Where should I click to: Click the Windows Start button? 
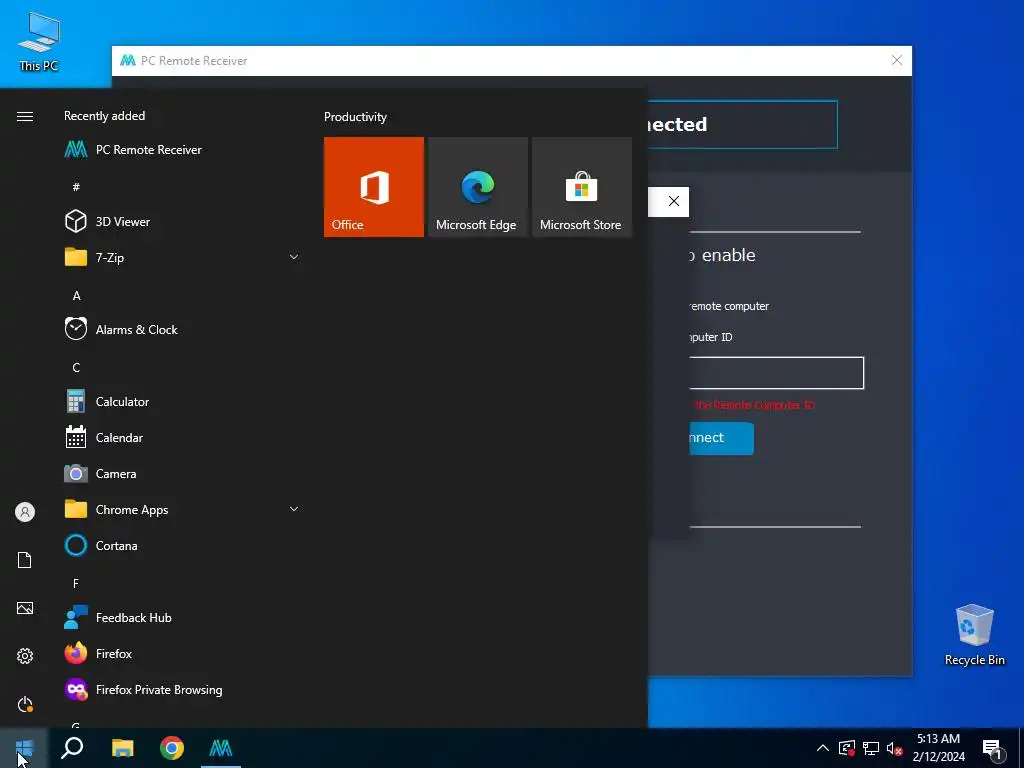[x=24, y=748]
